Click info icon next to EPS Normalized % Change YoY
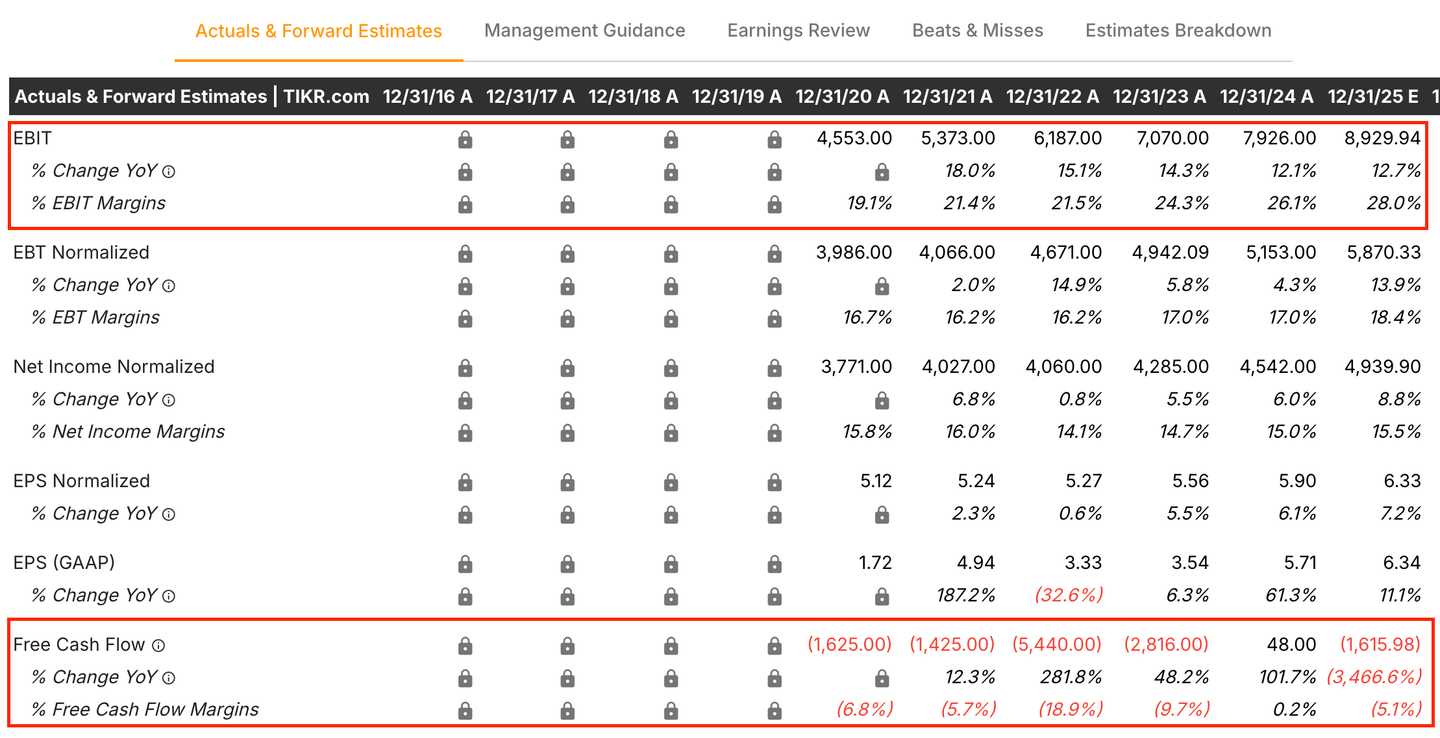 click(168, 514)
